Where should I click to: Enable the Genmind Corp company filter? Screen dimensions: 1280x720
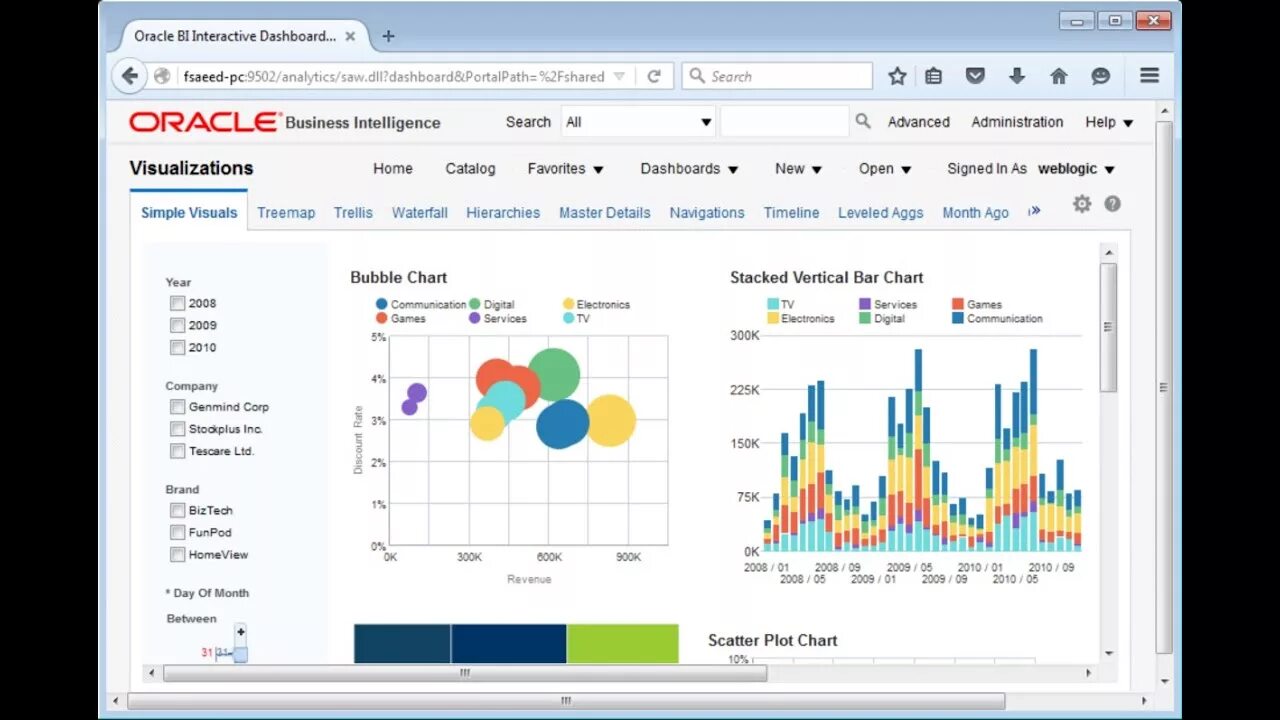click(177, 407)
